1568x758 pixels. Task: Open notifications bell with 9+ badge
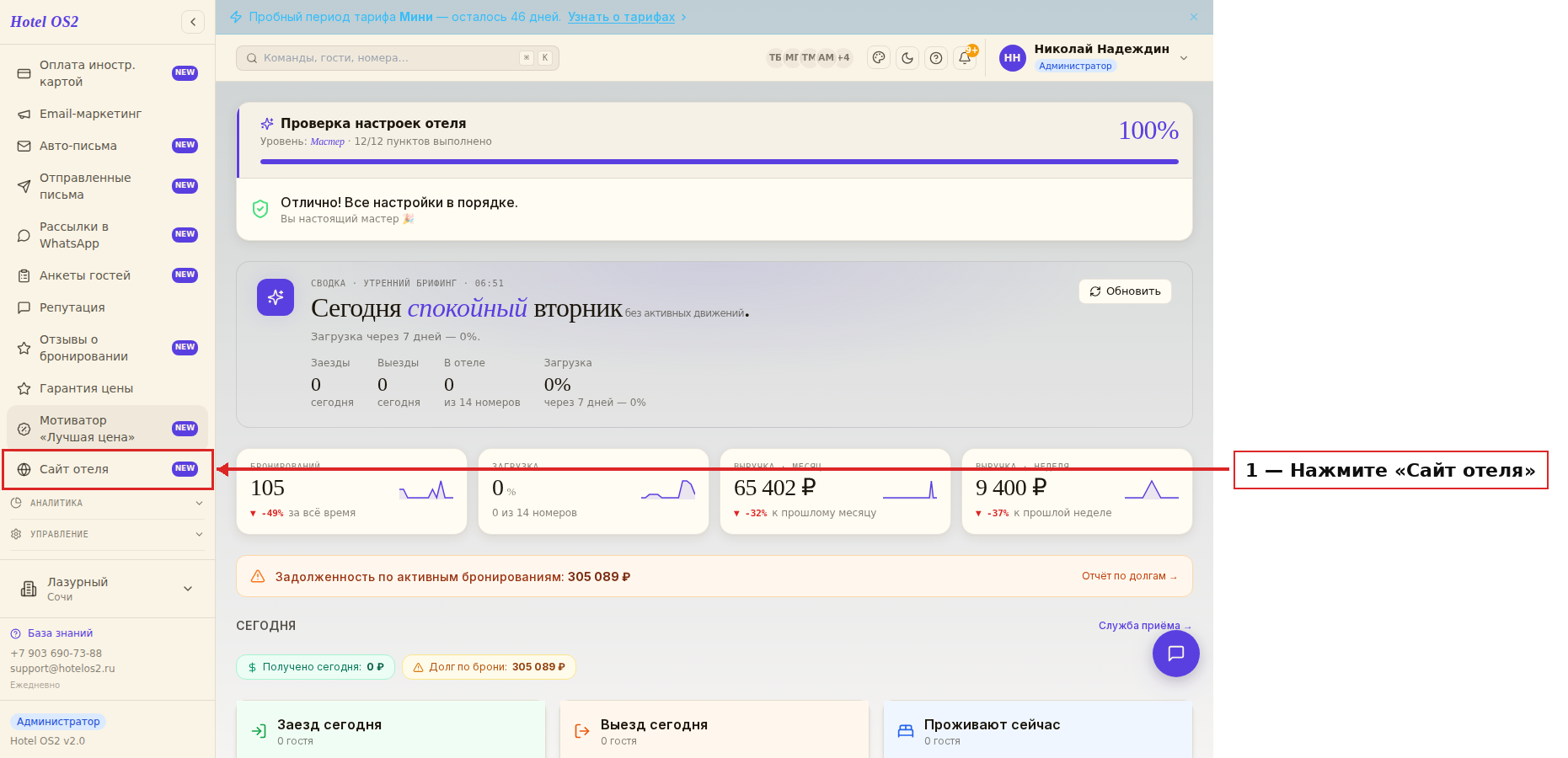click(x=965, y=57)
